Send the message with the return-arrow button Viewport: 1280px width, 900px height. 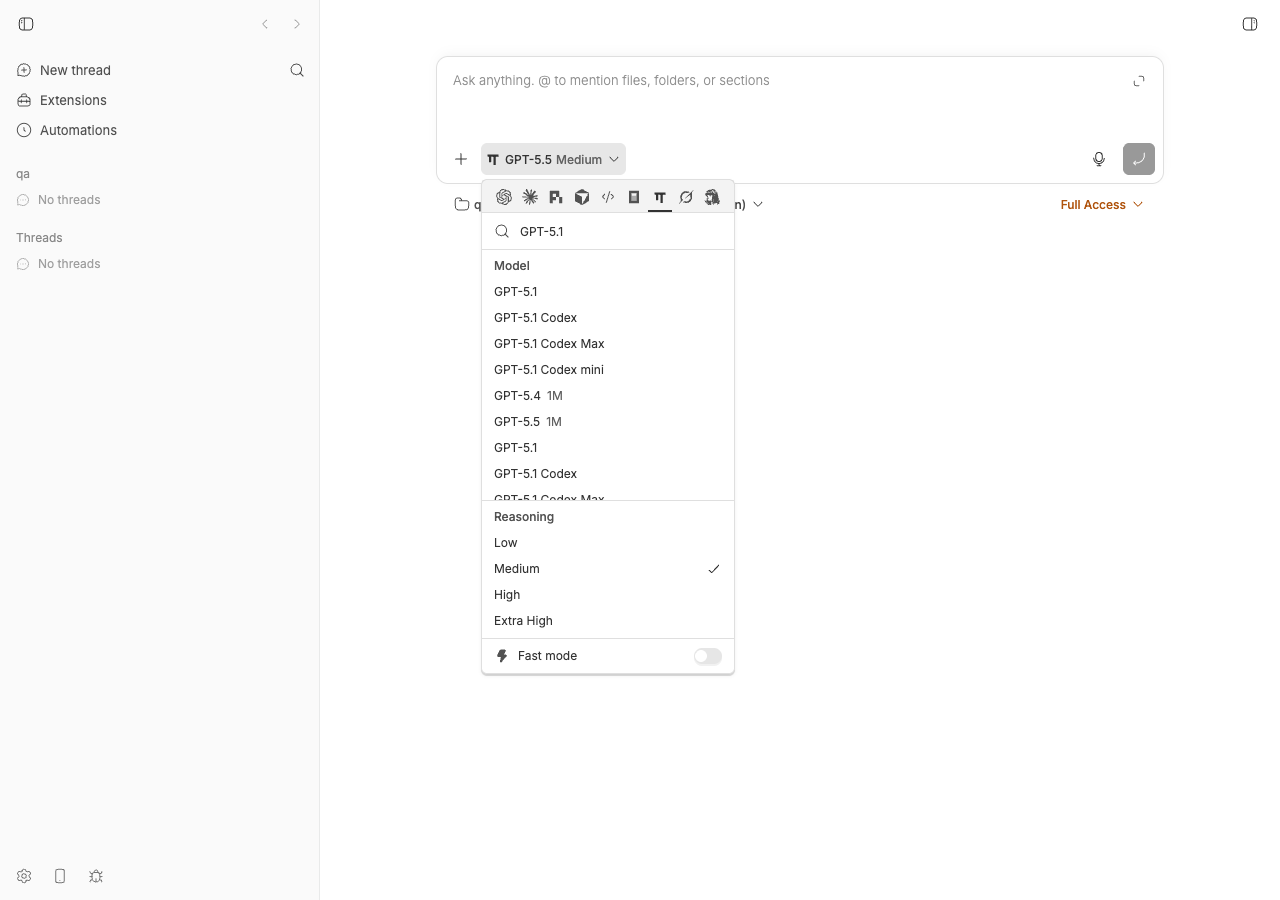(1139, 159)
